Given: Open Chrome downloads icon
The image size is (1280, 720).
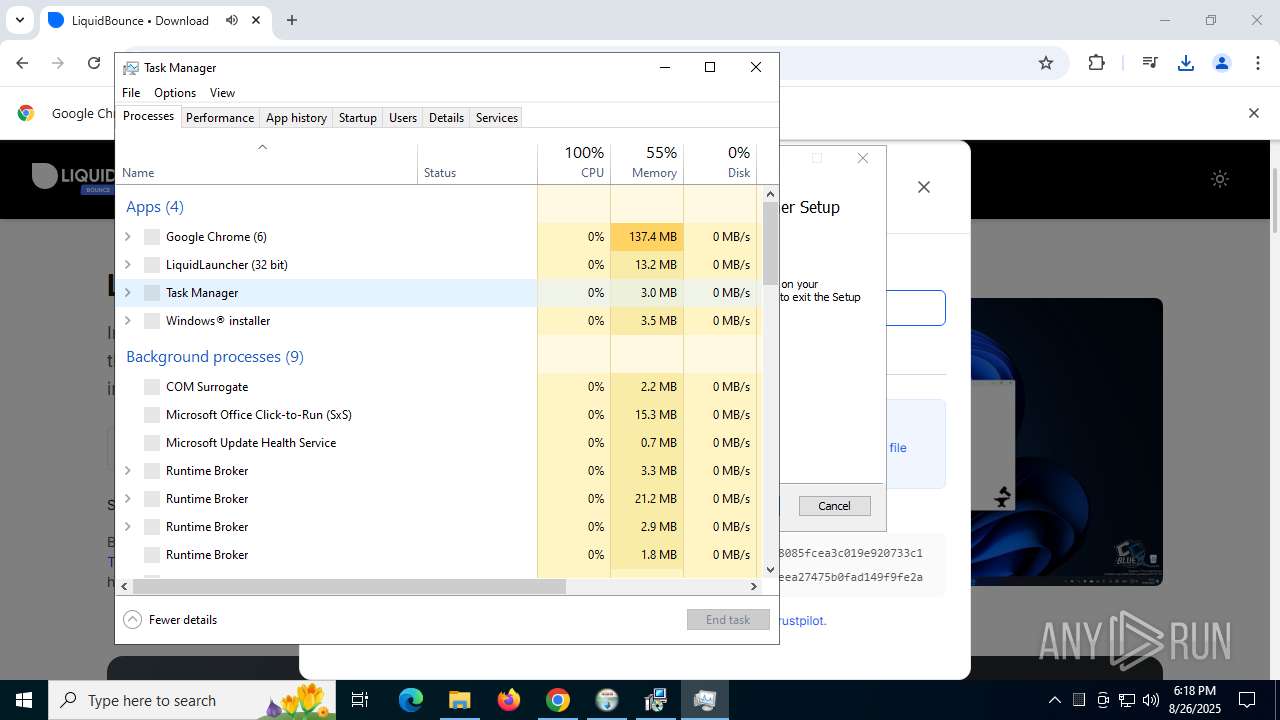Looking at the screenshot, I should pos(1186,63).
